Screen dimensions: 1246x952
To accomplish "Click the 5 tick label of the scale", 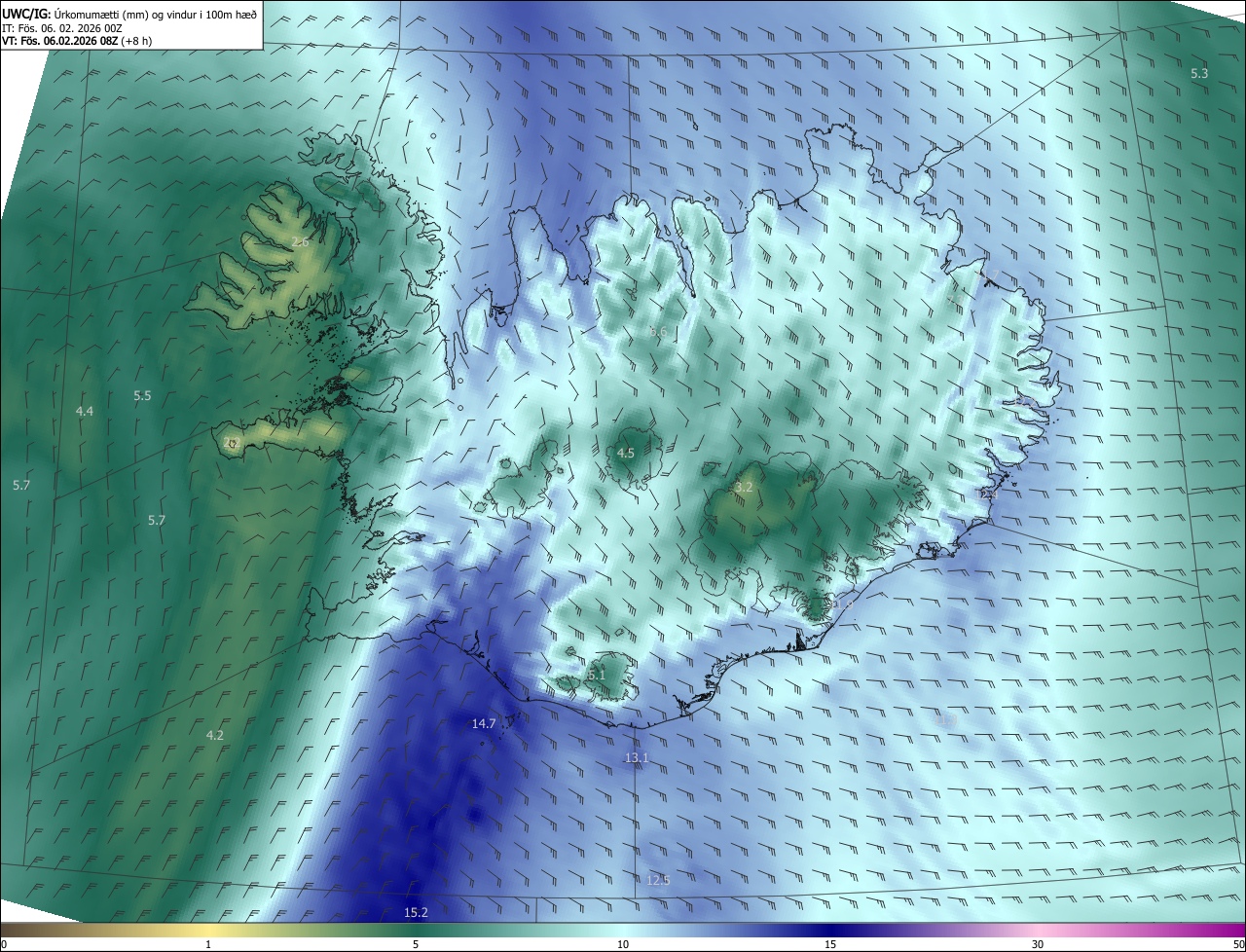I will (x=416, y=944).
